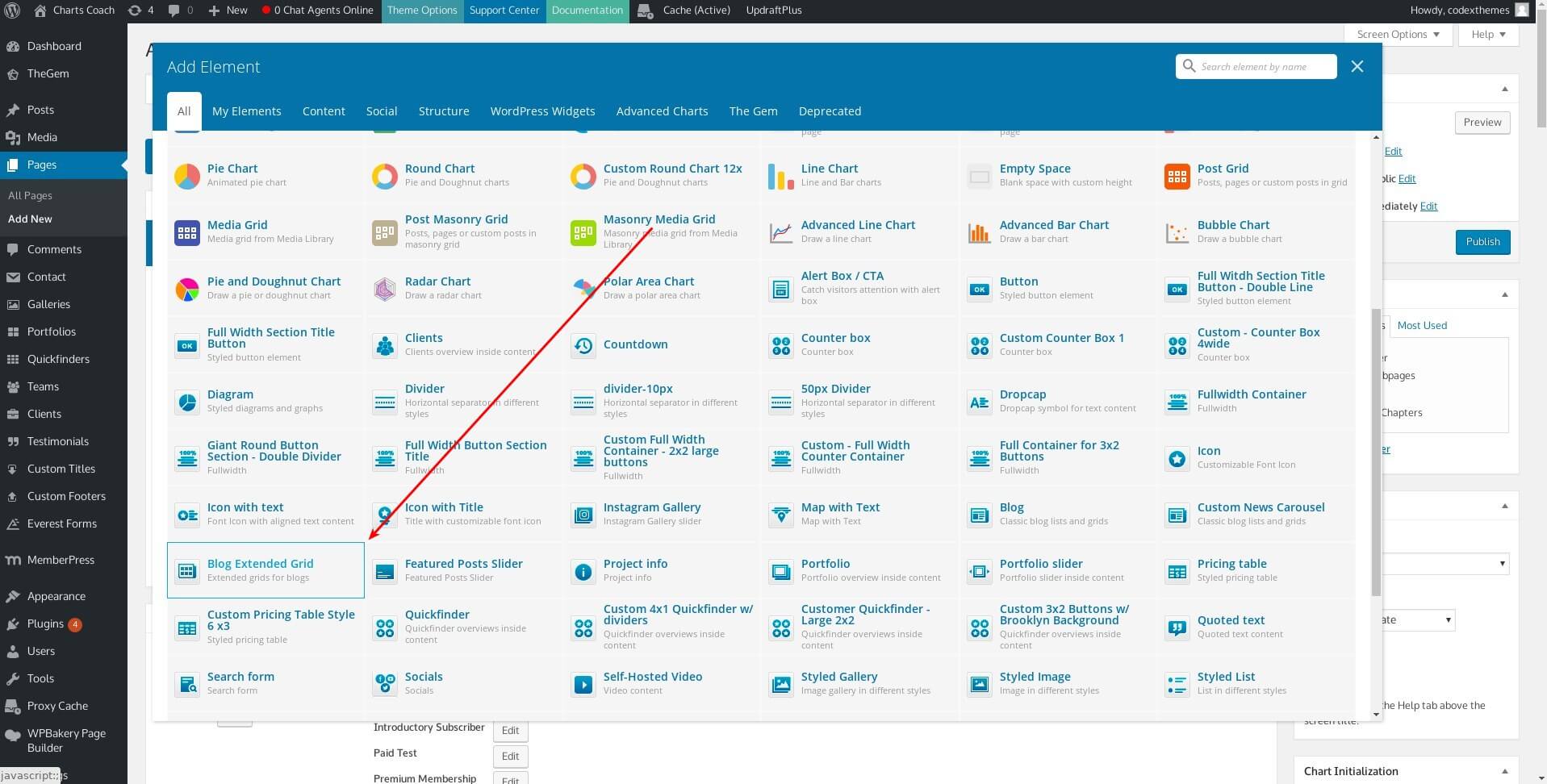Image resolution: width=1547 pixels, height=784 pixels.
Task: Open the Documentation link
Action: 587,10
